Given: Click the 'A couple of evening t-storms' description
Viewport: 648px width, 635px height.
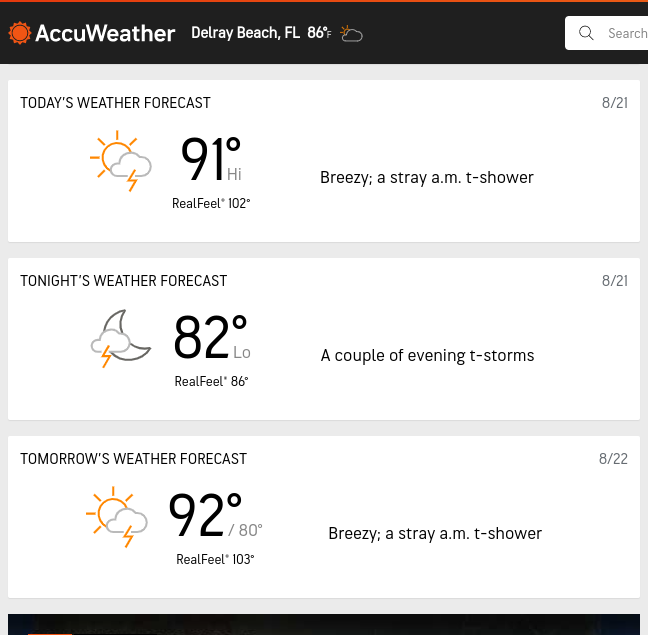Looking at the screenshot, I should click(x=427, y=356).
